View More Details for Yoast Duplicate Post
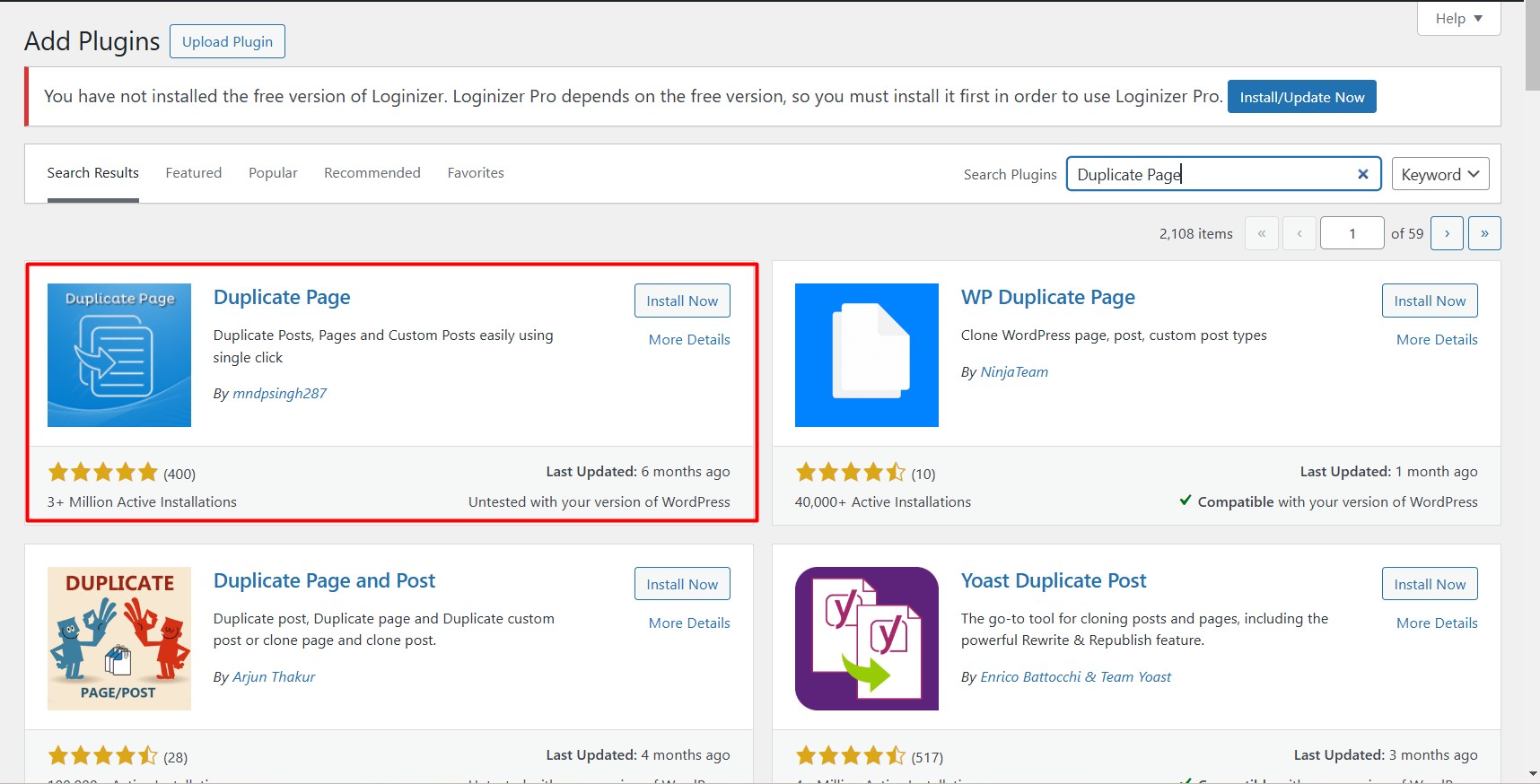 point(1437,623)
